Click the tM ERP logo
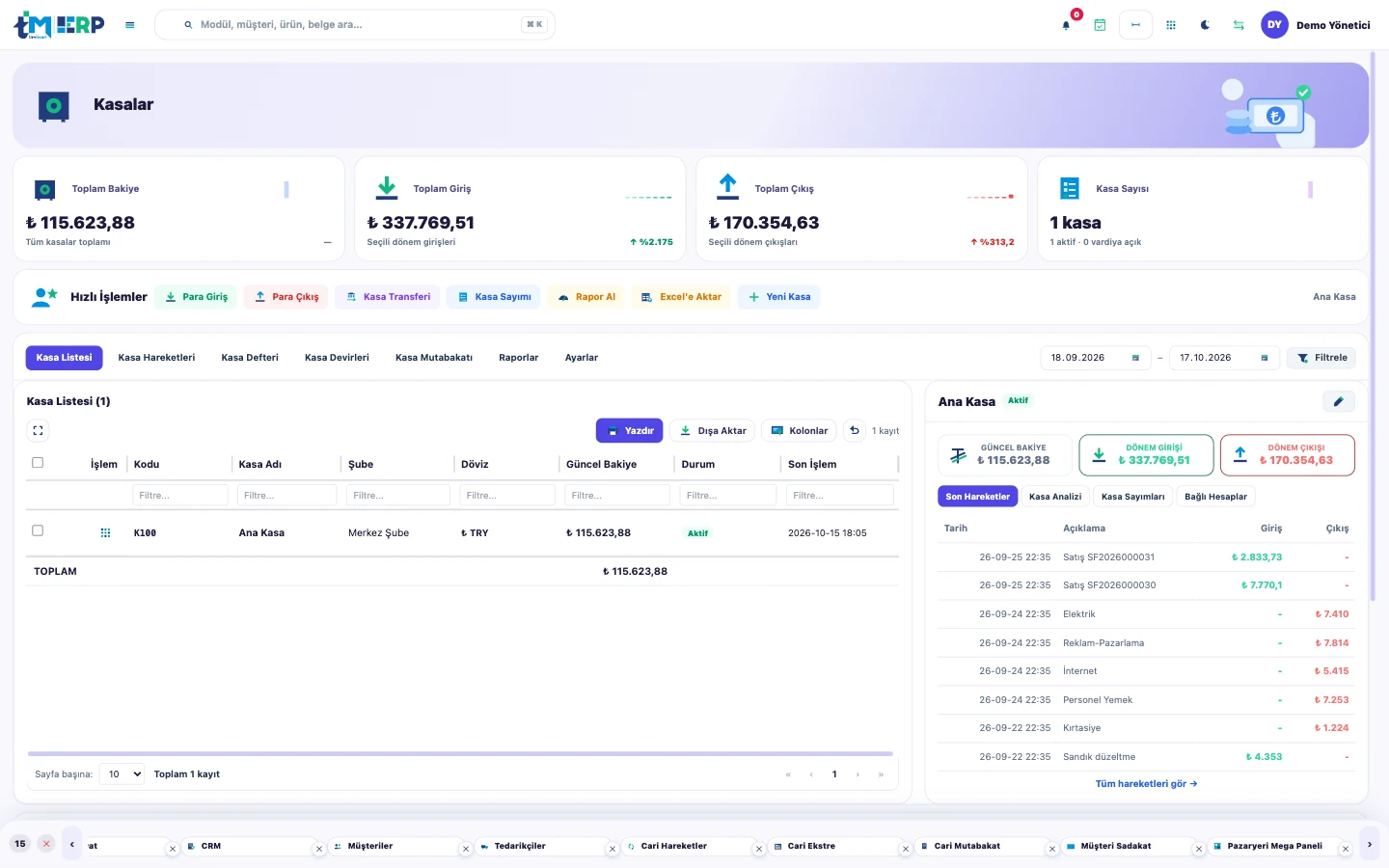The width and height of the screenshot is (1389, 868). click(x=59, y=25)
